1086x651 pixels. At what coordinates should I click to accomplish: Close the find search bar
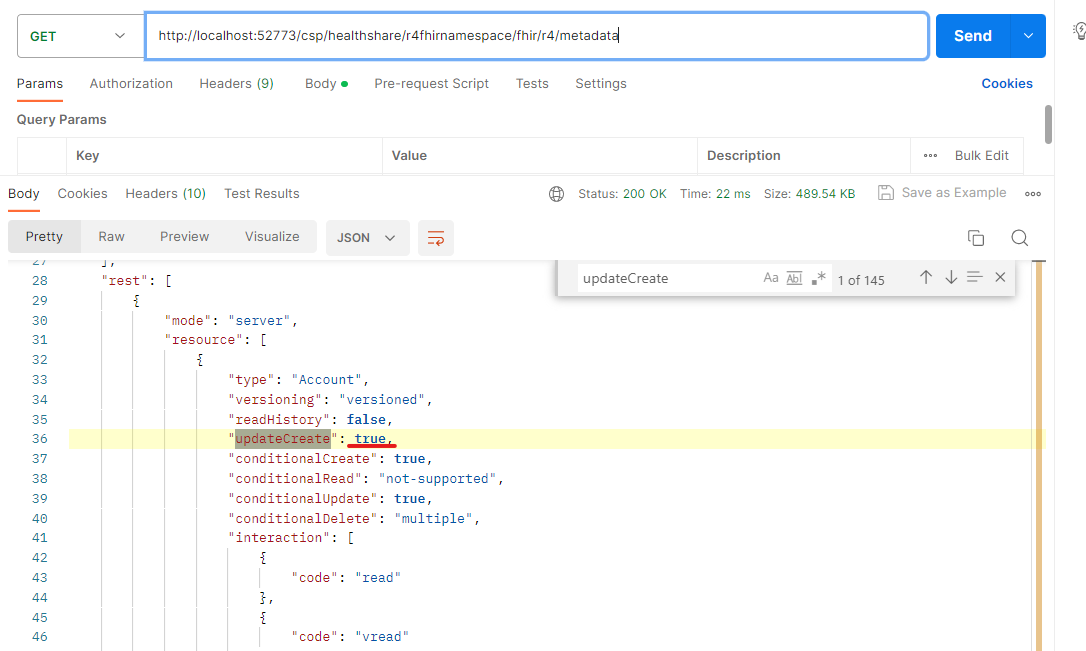click(x=1000, y=278)
